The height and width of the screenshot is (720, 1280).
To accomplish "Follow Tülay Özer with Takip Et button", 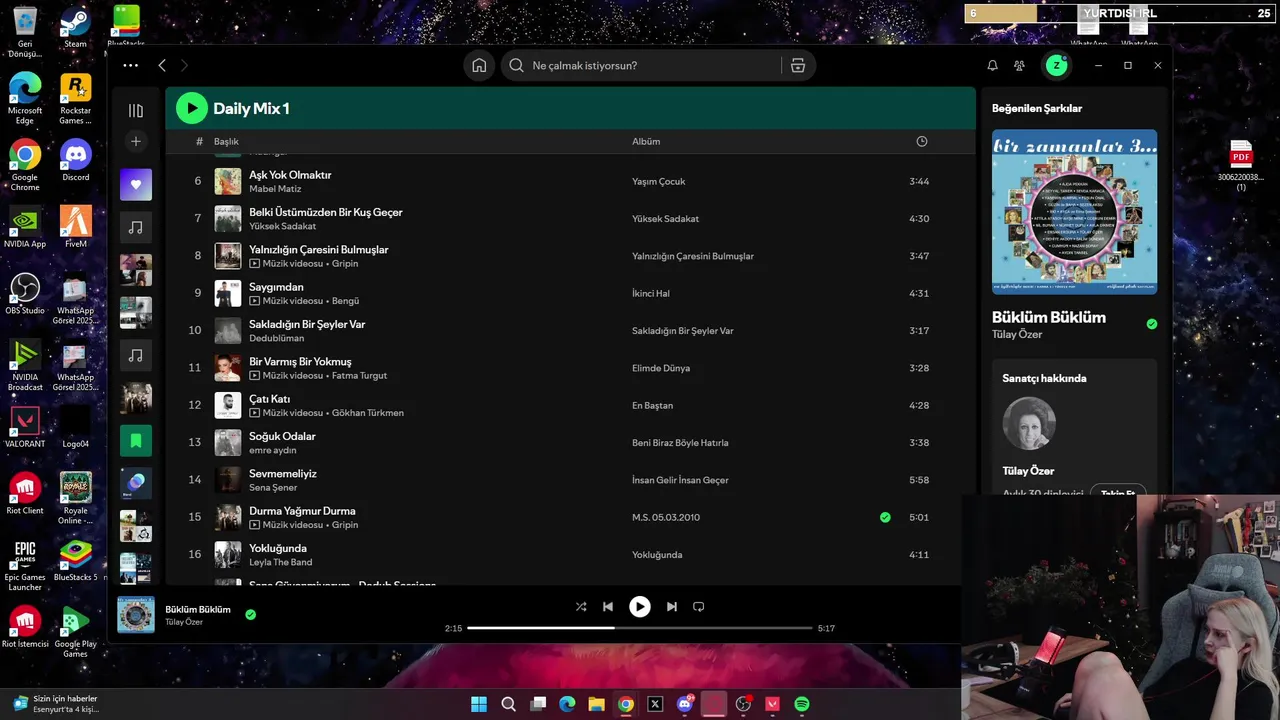I will (1118, 493).
